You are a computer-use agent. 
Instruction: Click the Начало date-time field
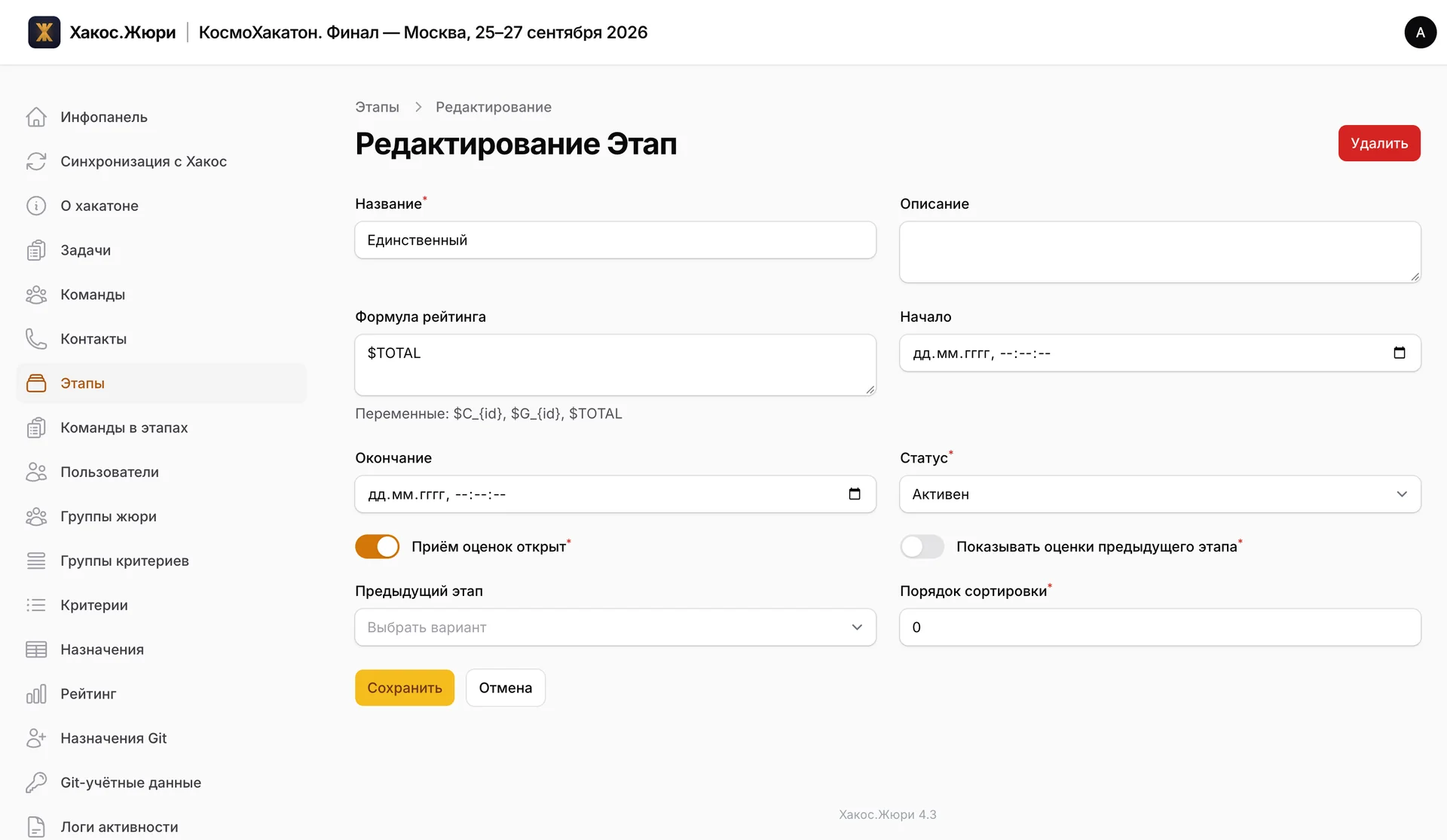(x=1160, y=353)
